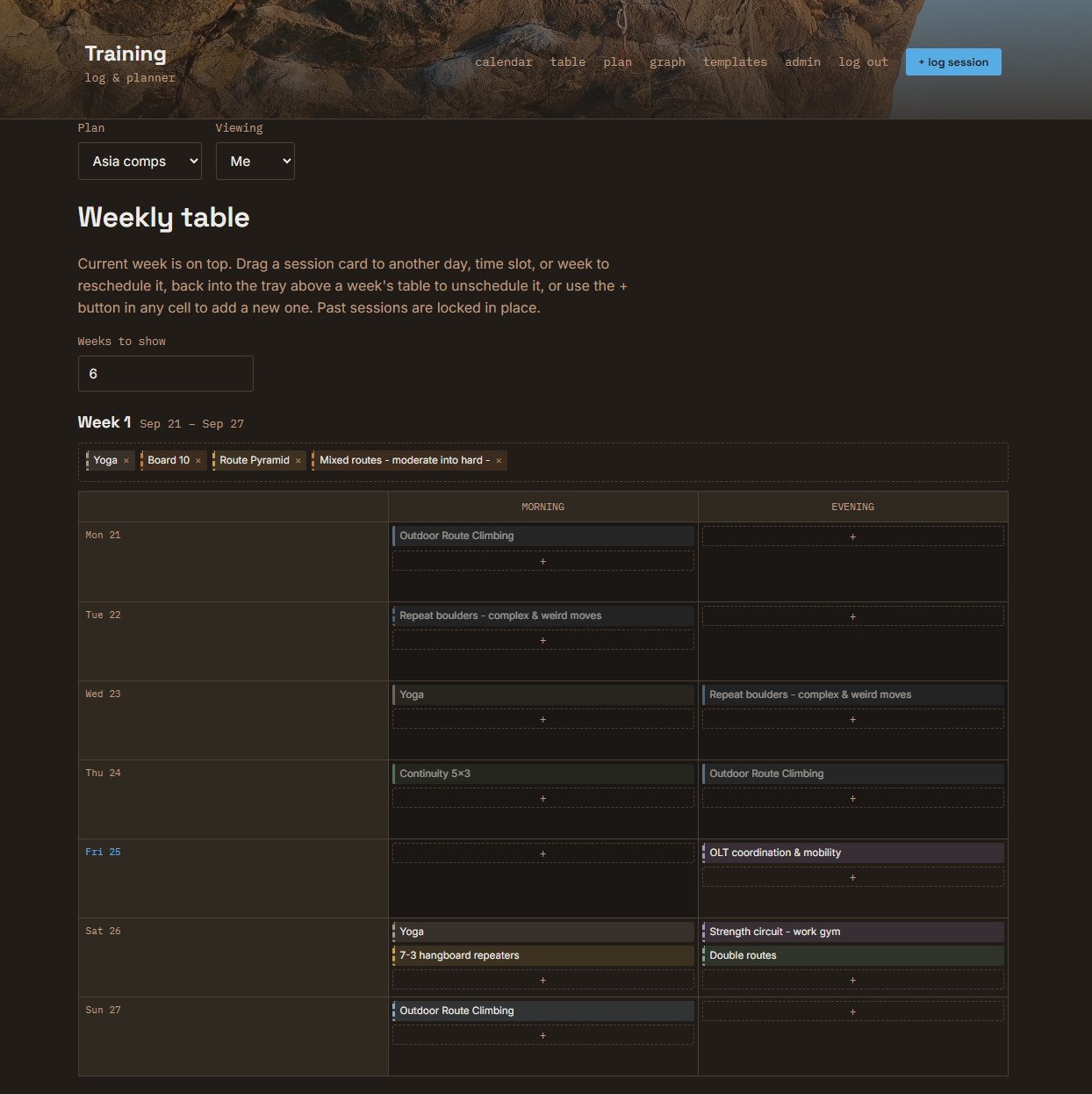Open Repeat boulders session on Wed 23 evening
This screenshot has width=1092, height=1094.
[x=852, y=695]
